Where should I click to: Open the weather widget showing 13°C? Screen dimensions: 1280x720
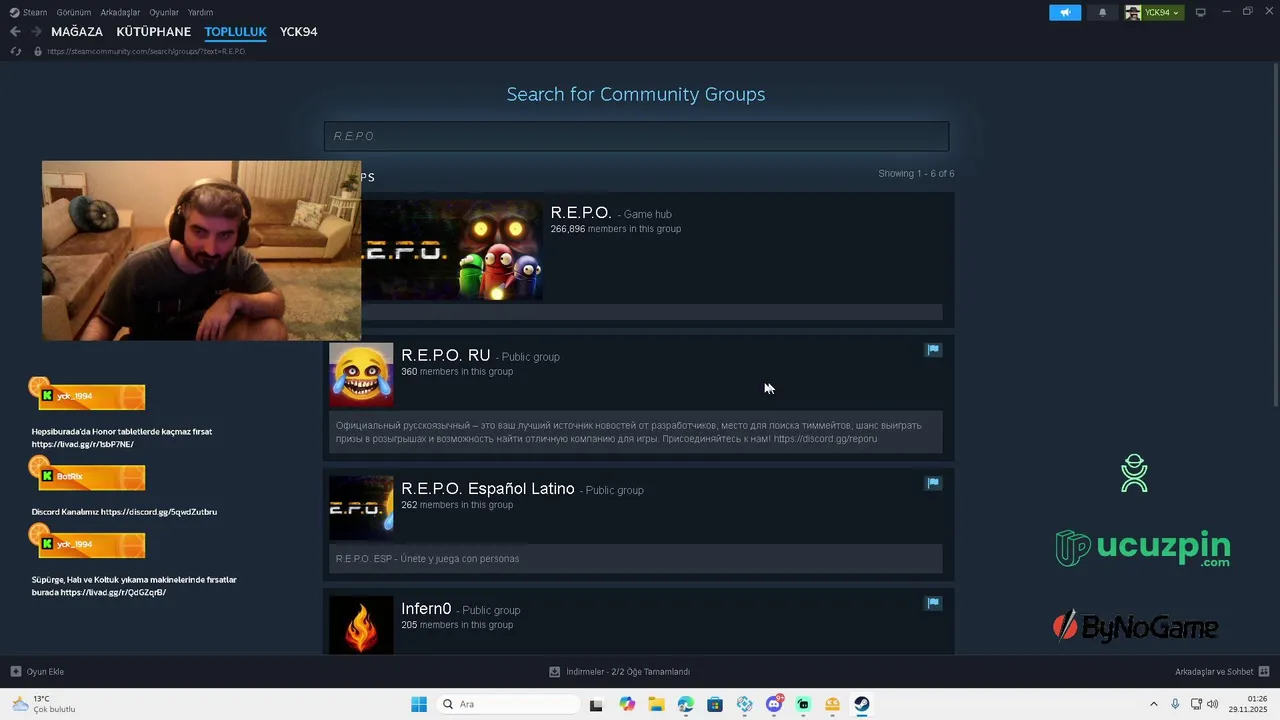point(42,704)
